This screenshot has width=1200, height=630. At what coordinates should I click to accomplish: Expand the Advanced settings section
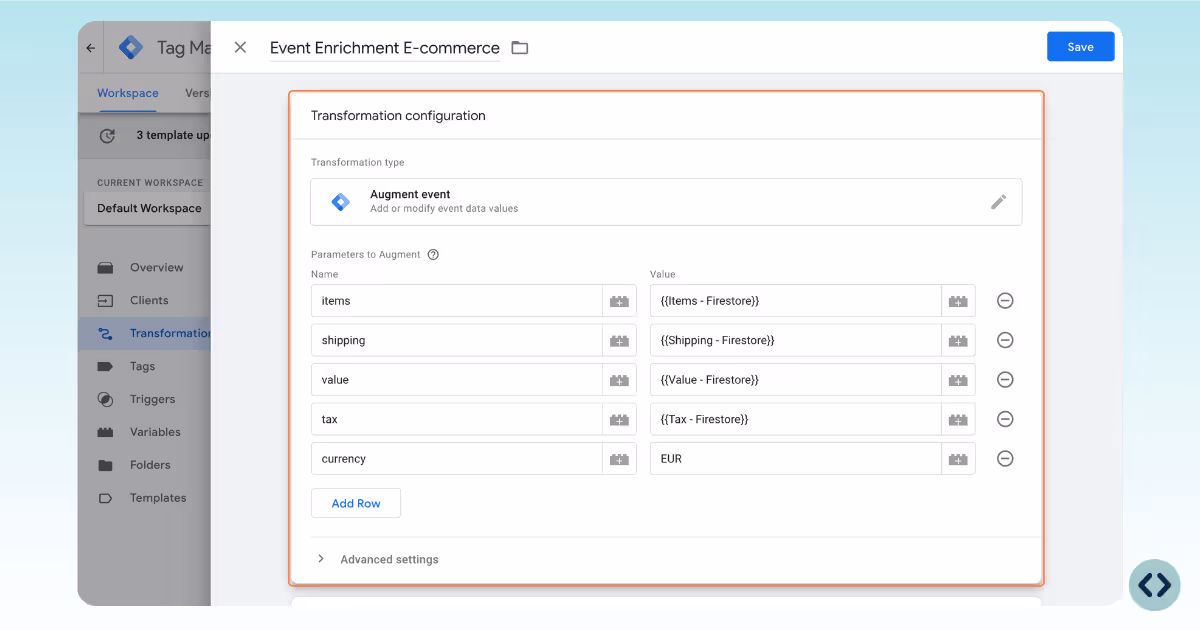click(378, 559)
